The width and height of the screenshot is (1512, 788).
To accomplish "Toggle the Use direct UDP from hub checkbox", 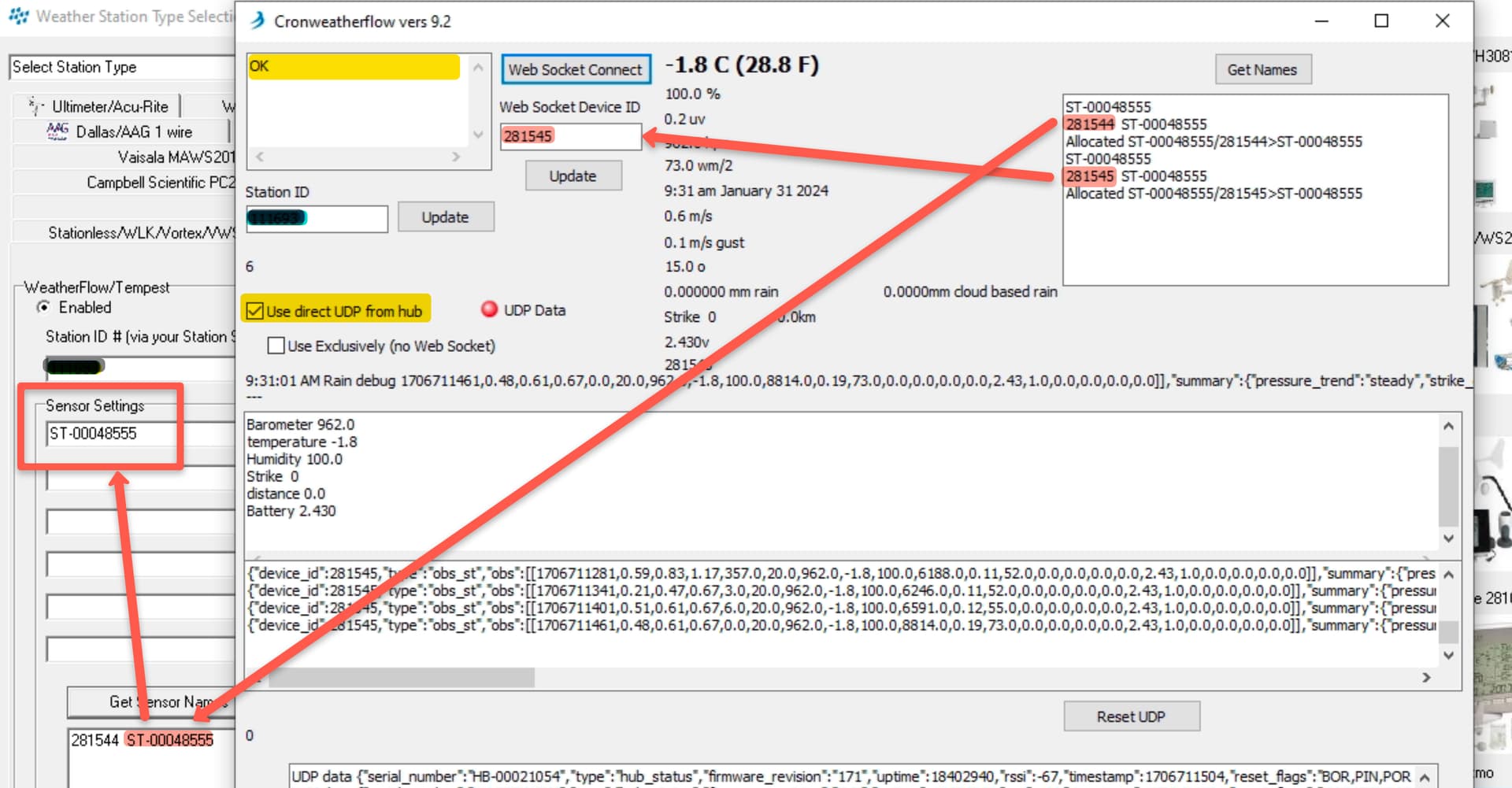I will point(254,311).
